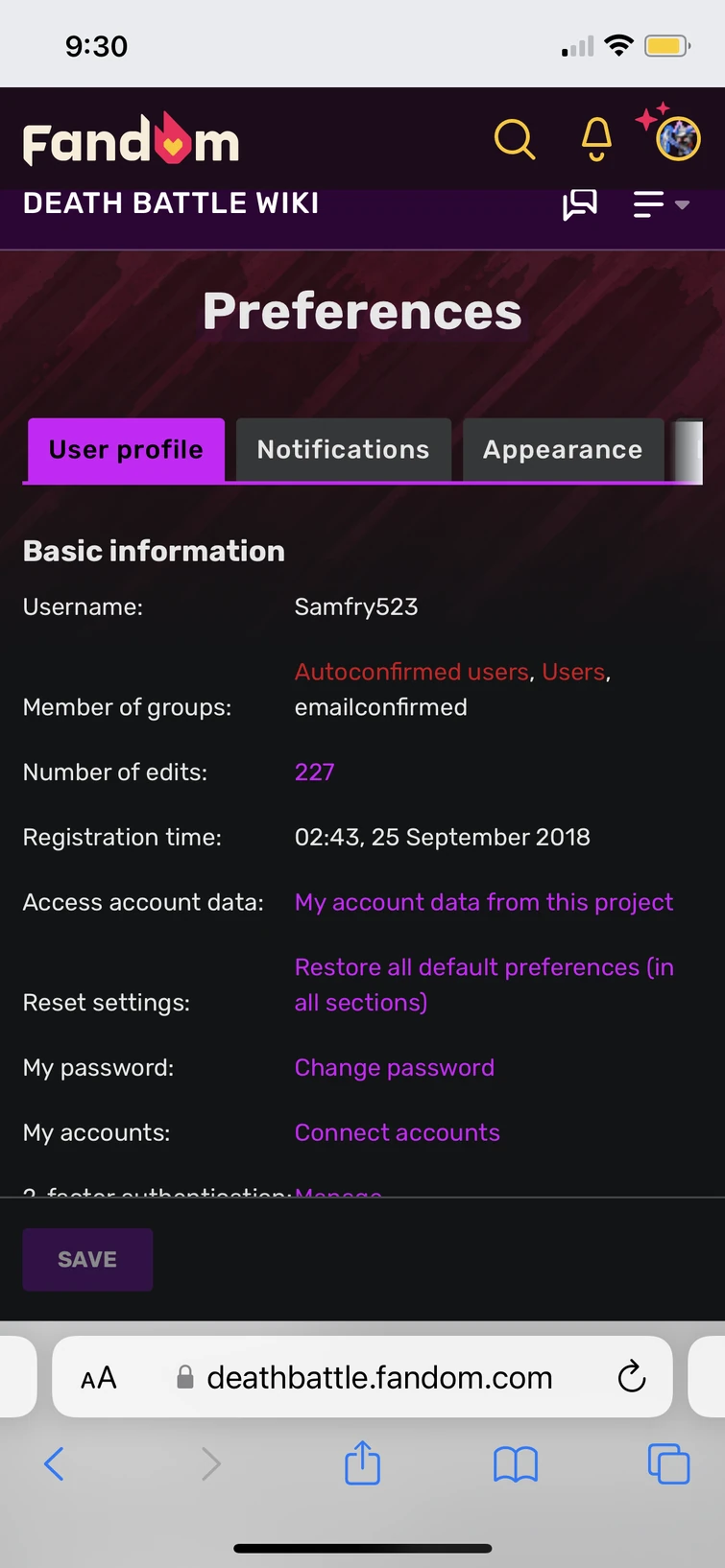Open the Change password link
The width and height of the screenshot is (725, 1568).
[395, 1068]
